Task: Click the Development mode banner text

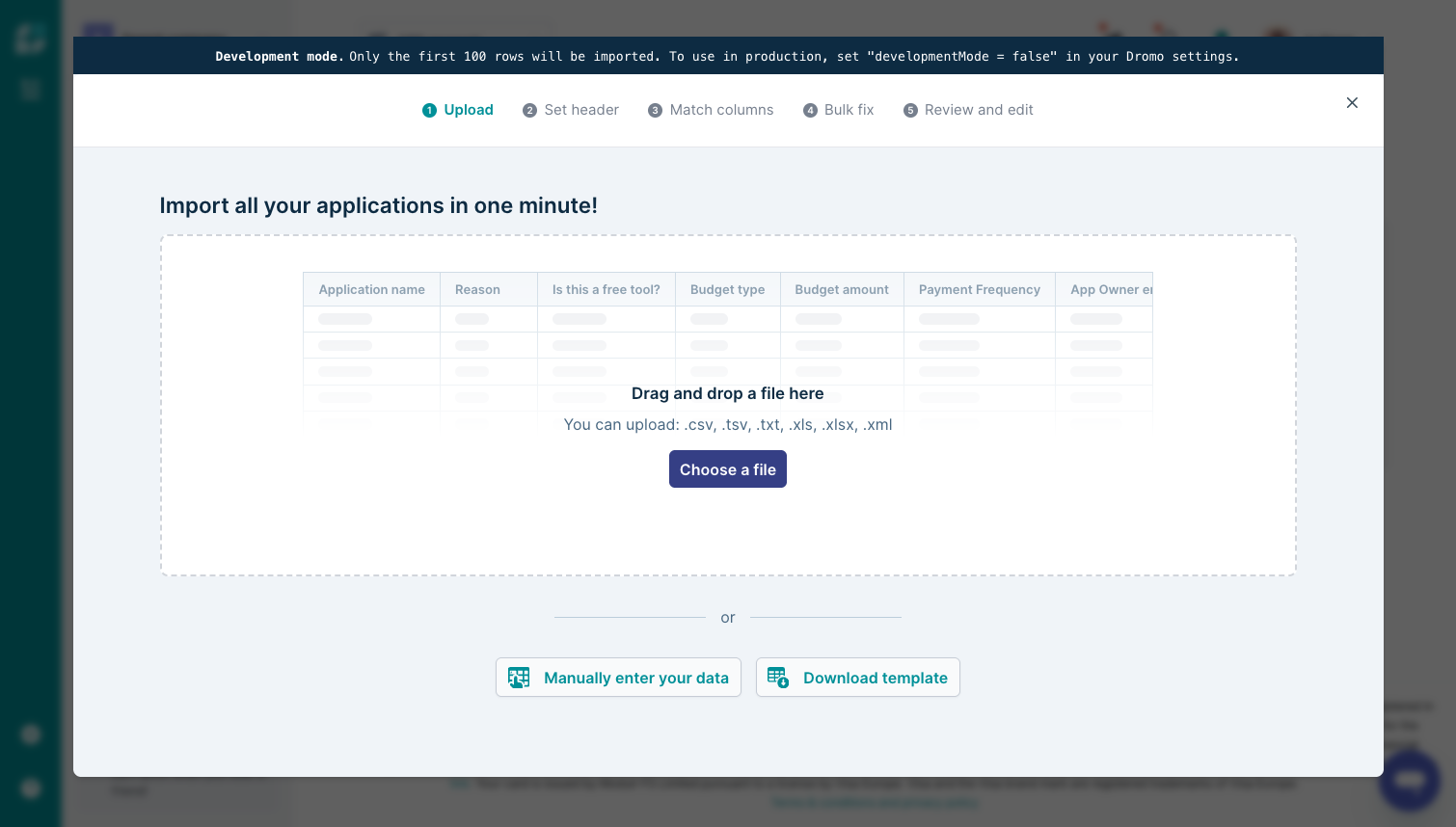Action: coord(728,56)
